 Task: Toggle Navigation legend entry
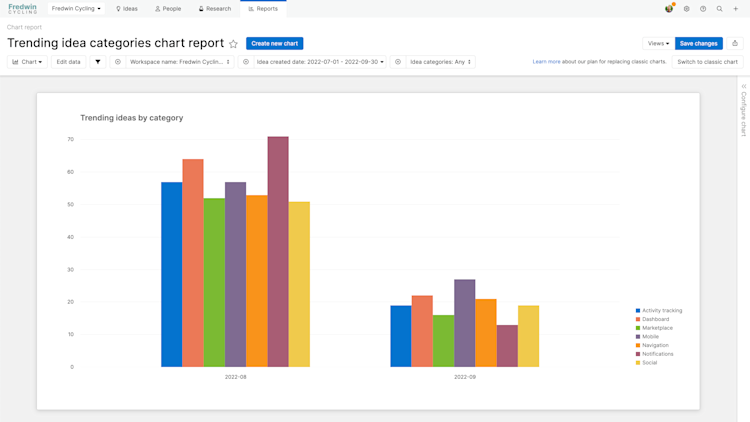(652, 345)
